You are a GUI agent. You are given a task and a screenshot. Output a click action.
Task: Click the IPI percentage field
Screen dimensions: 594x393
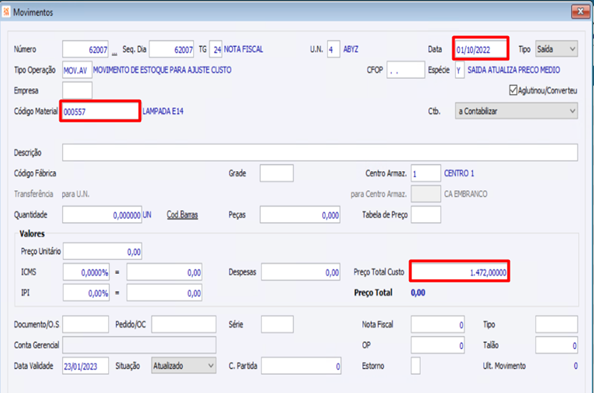click(86, 293)
